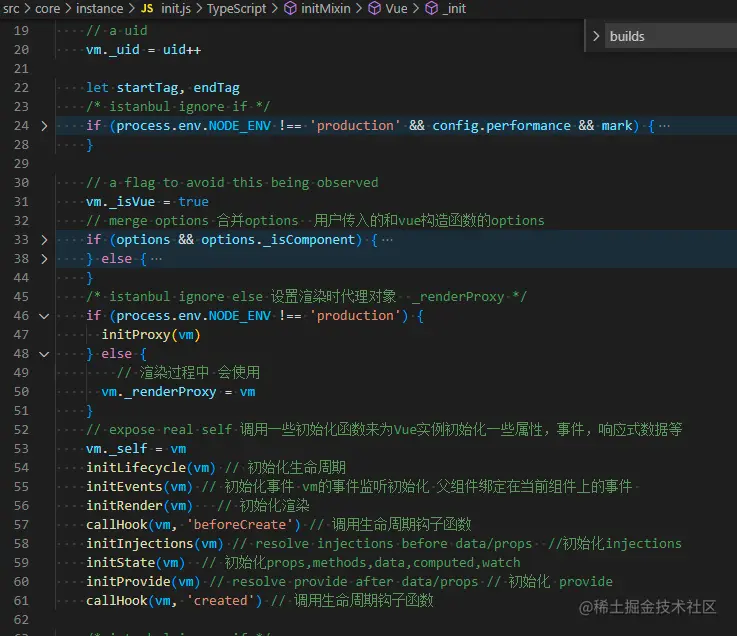Viewport: 737px width, 636px height.
Task: Collapse the if block at line 46
Action: coord(44,316)
